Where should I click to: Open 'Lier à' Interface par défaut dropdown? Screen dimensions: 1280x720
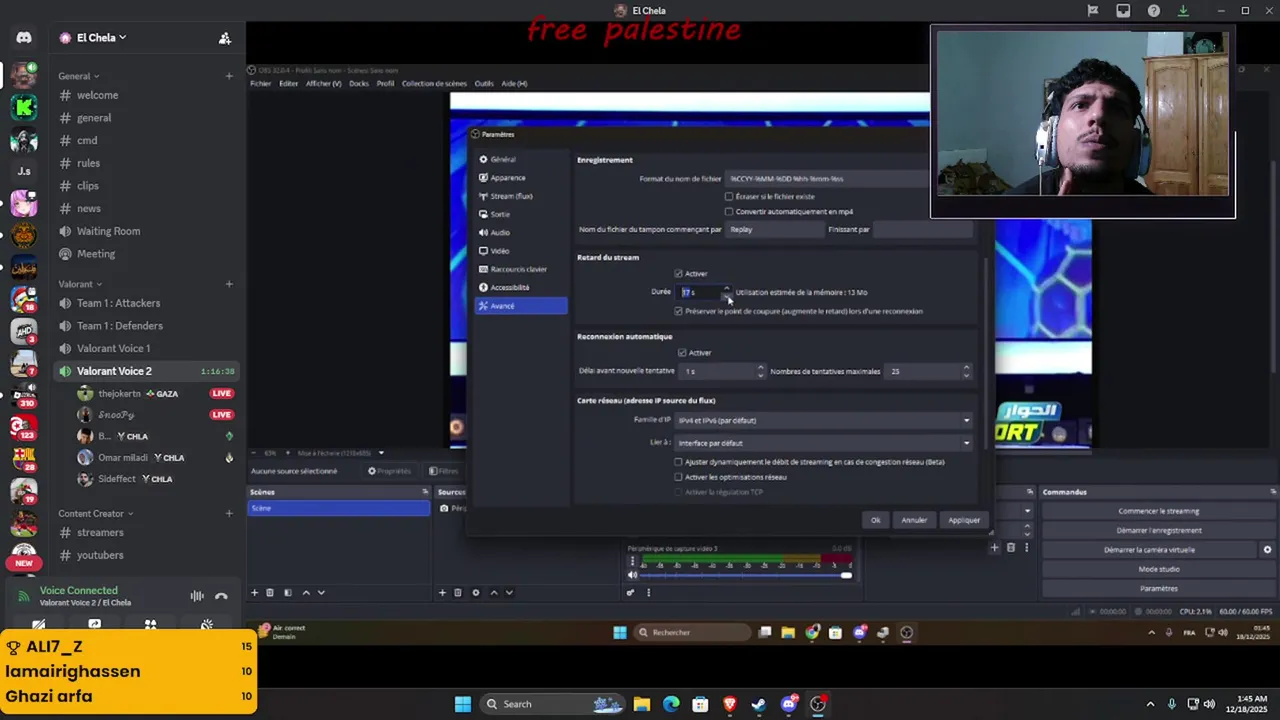823,443
